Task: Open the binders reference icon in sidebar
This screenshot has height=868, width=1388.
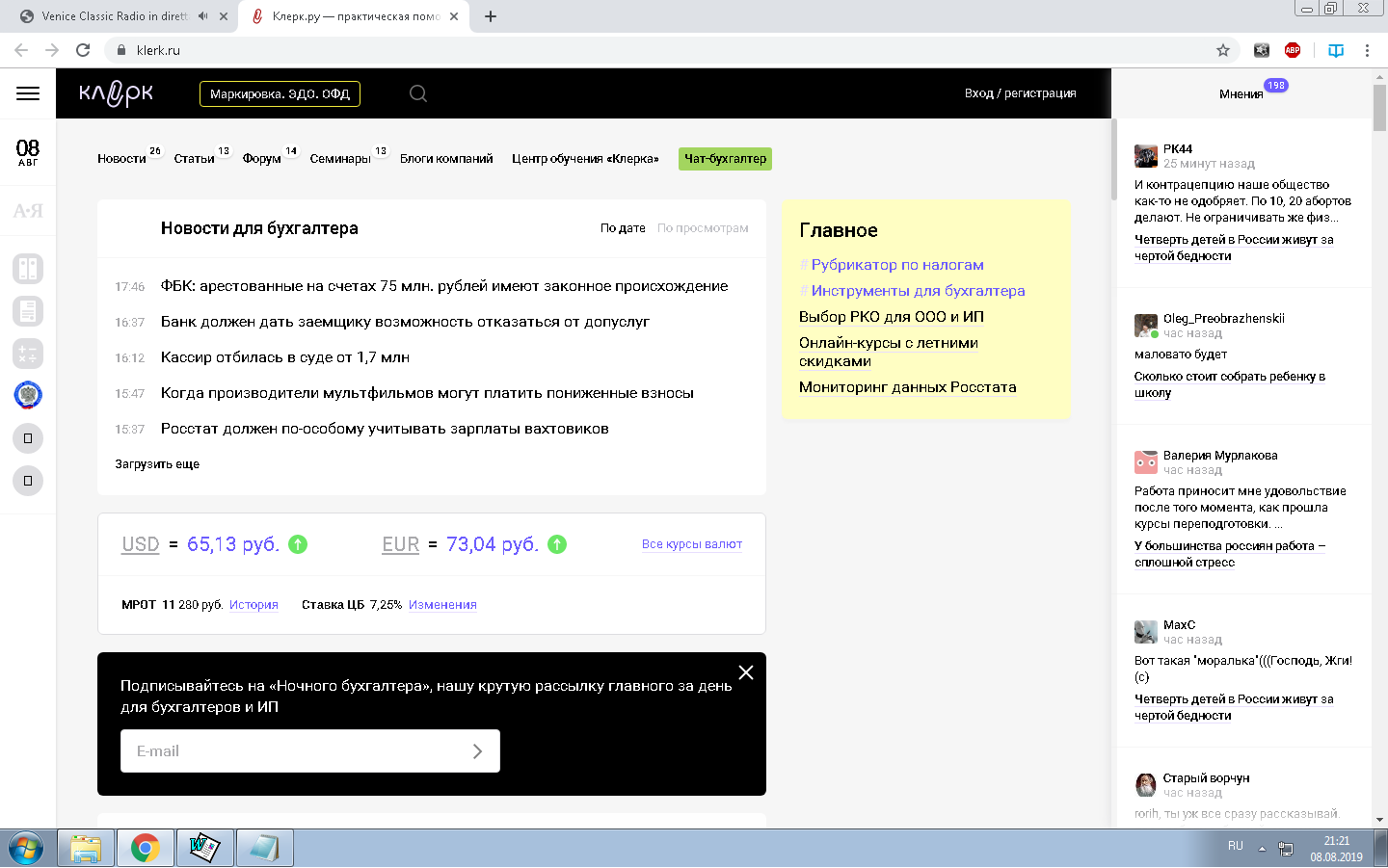Action: (x=28, y=269)
